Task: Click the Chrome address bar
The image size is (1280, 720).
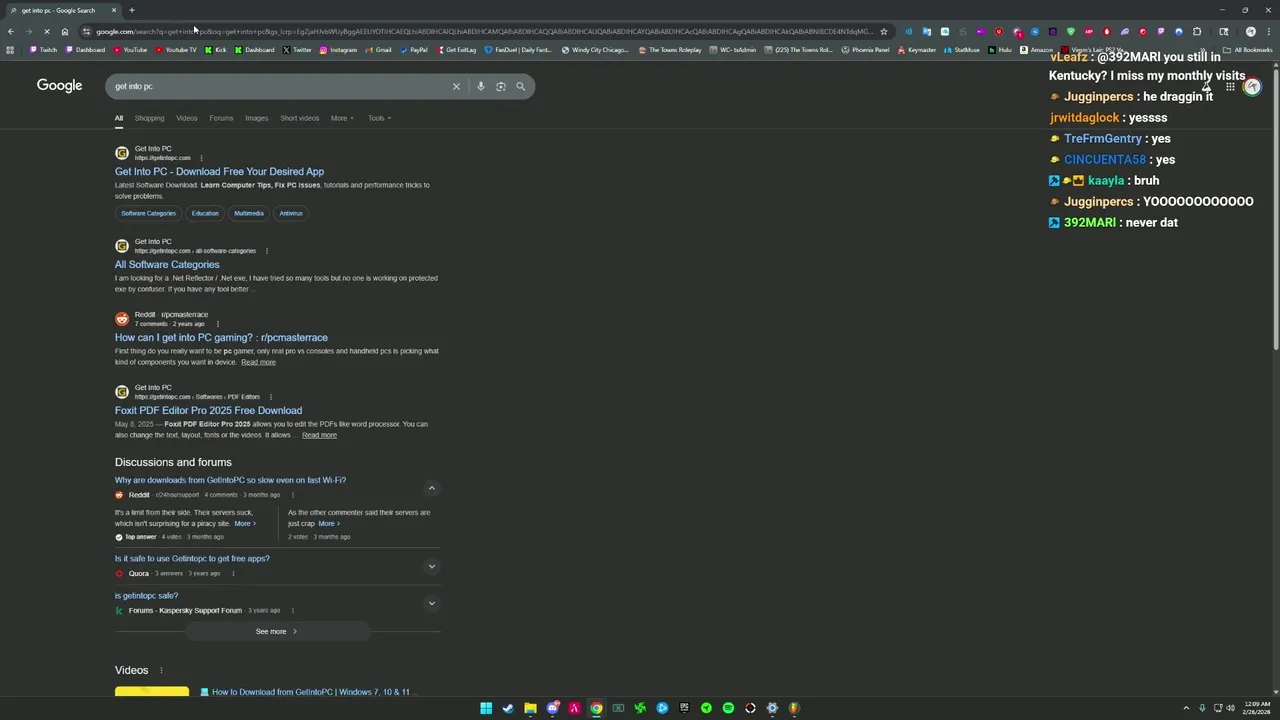Action: pyautogui.click(x=485, y=31)
